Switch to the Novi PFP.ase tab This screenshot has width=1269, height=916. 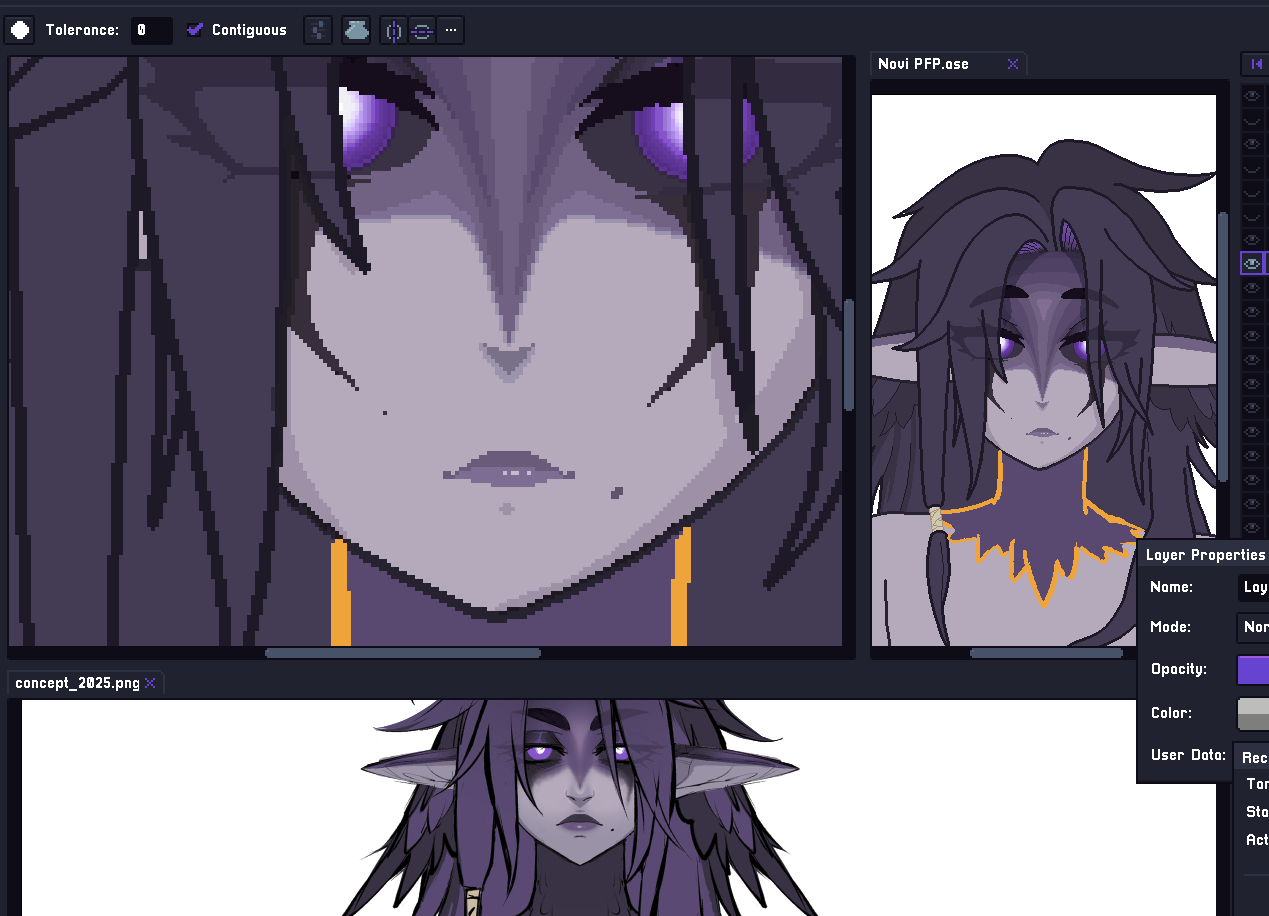(923, 64)
